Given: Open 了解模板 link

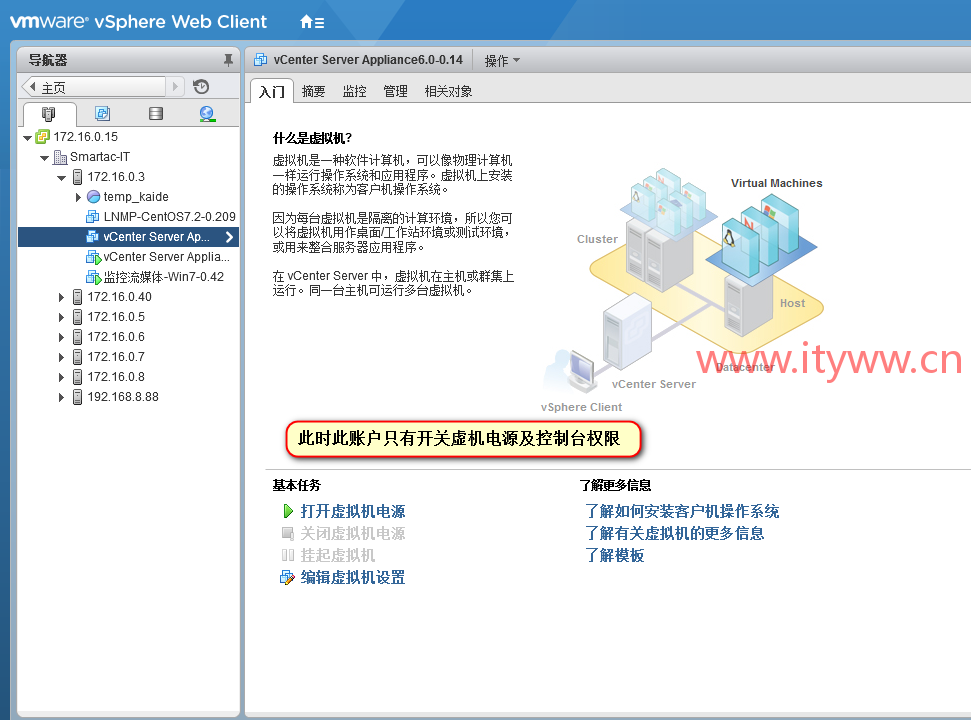Looking at the screenshot, I should pyautogui.click(x=614, y=555).
